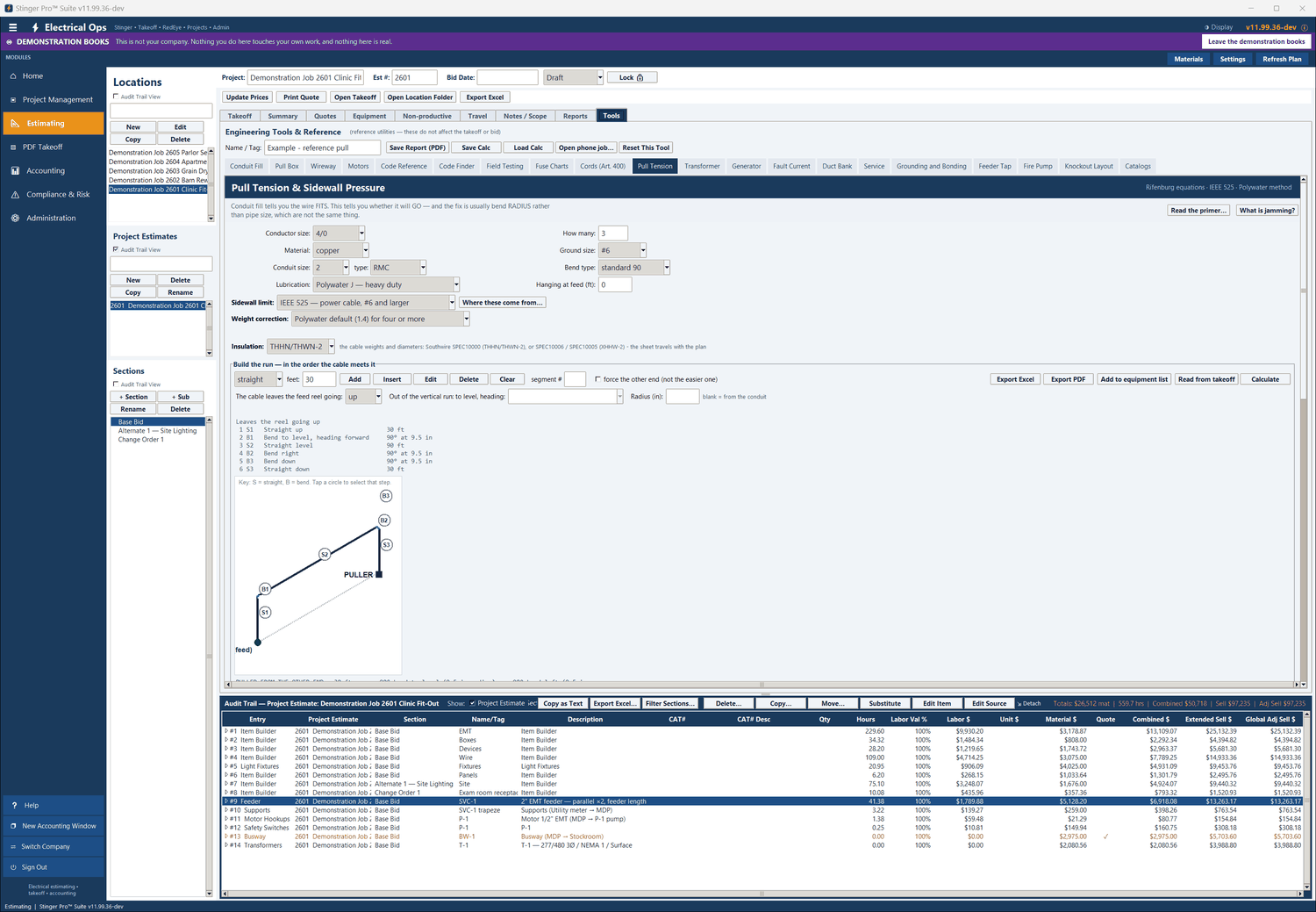Switch to the Summary tab
This screenshot has width=1316, height=912.
(x=283, y=116)
